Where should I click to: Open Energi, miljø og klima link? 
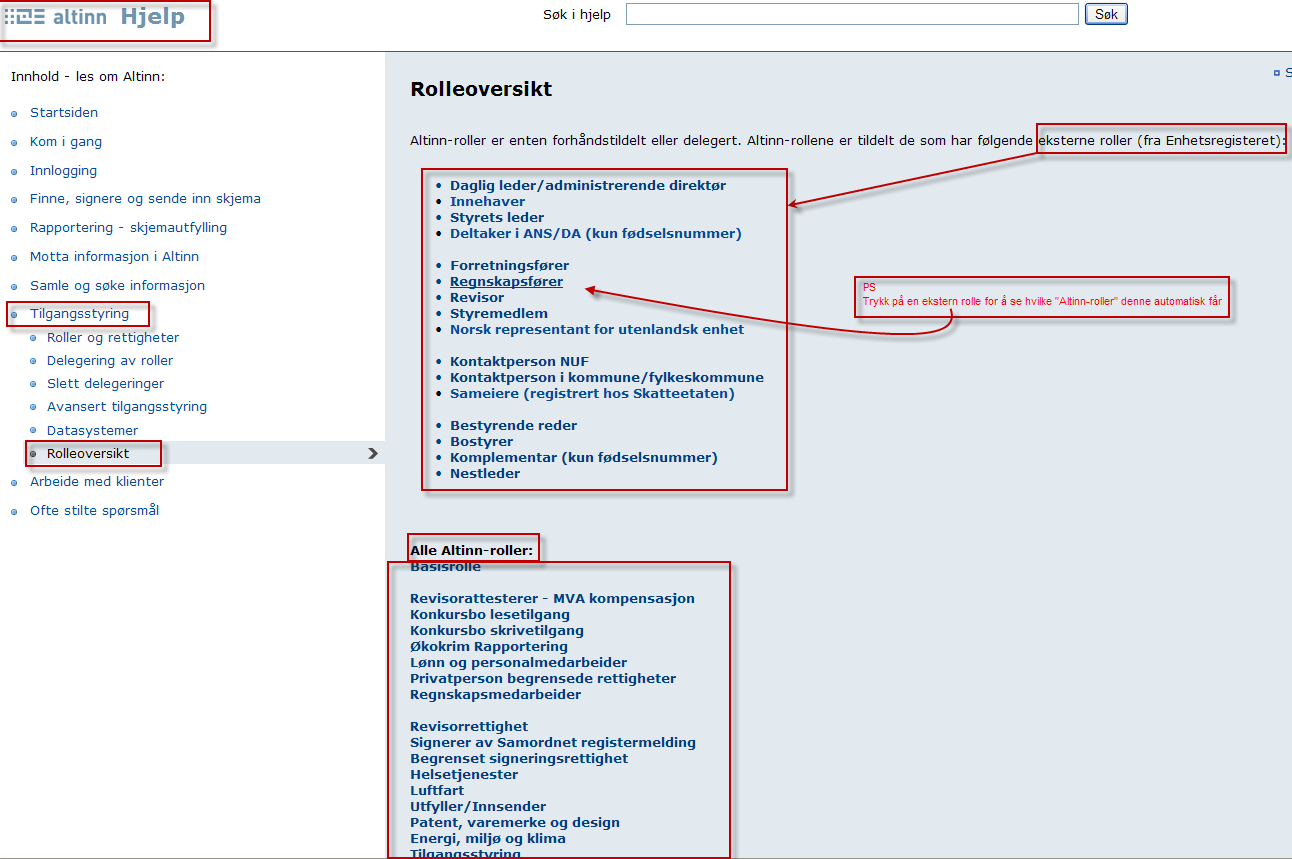click(x=488, y=839)
